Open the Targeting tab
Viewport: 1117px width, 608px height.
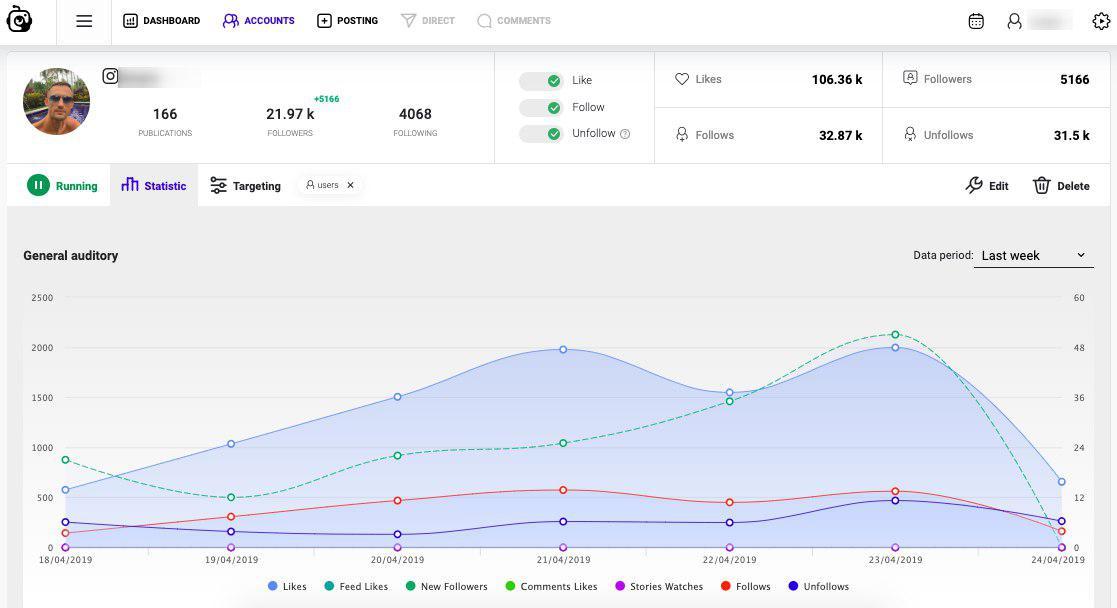point(246,185)
